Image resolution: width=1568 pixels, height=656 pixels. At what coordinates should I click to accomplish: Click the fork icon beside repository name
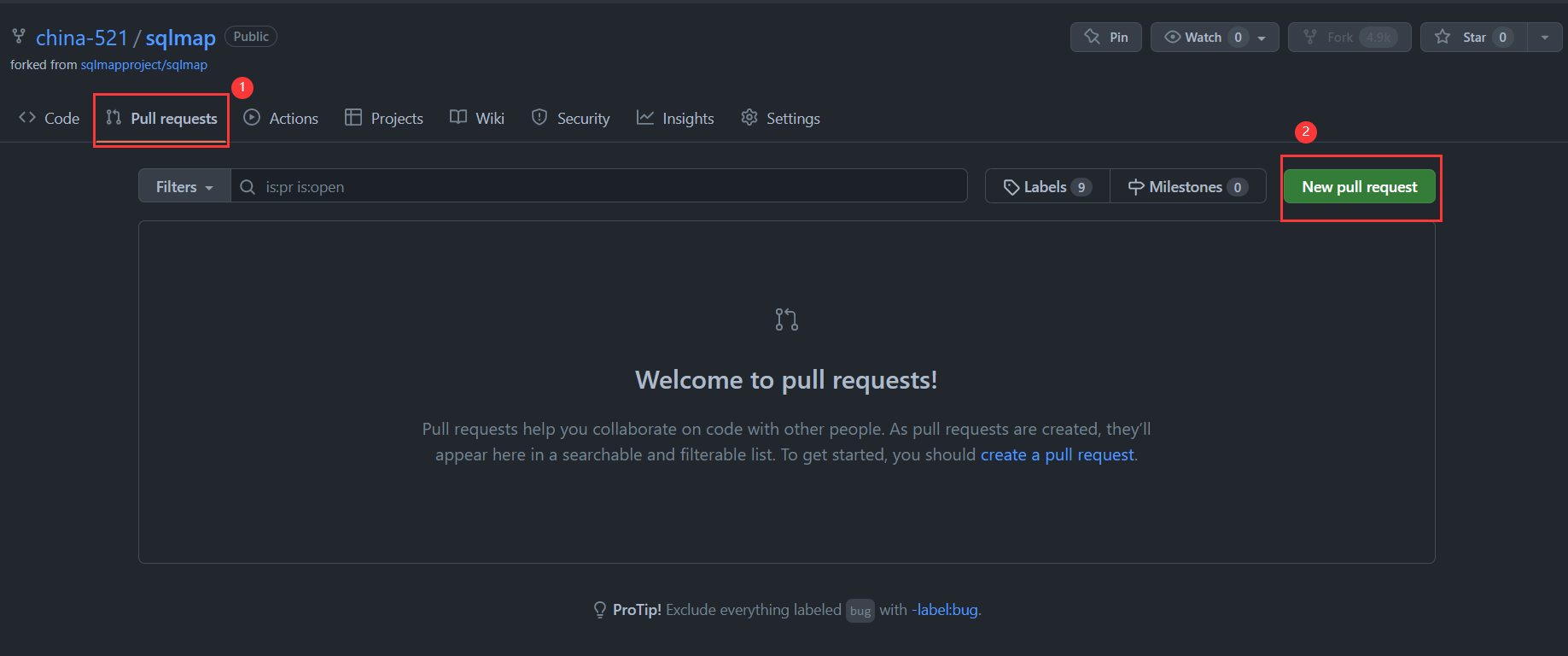point(19,36)
